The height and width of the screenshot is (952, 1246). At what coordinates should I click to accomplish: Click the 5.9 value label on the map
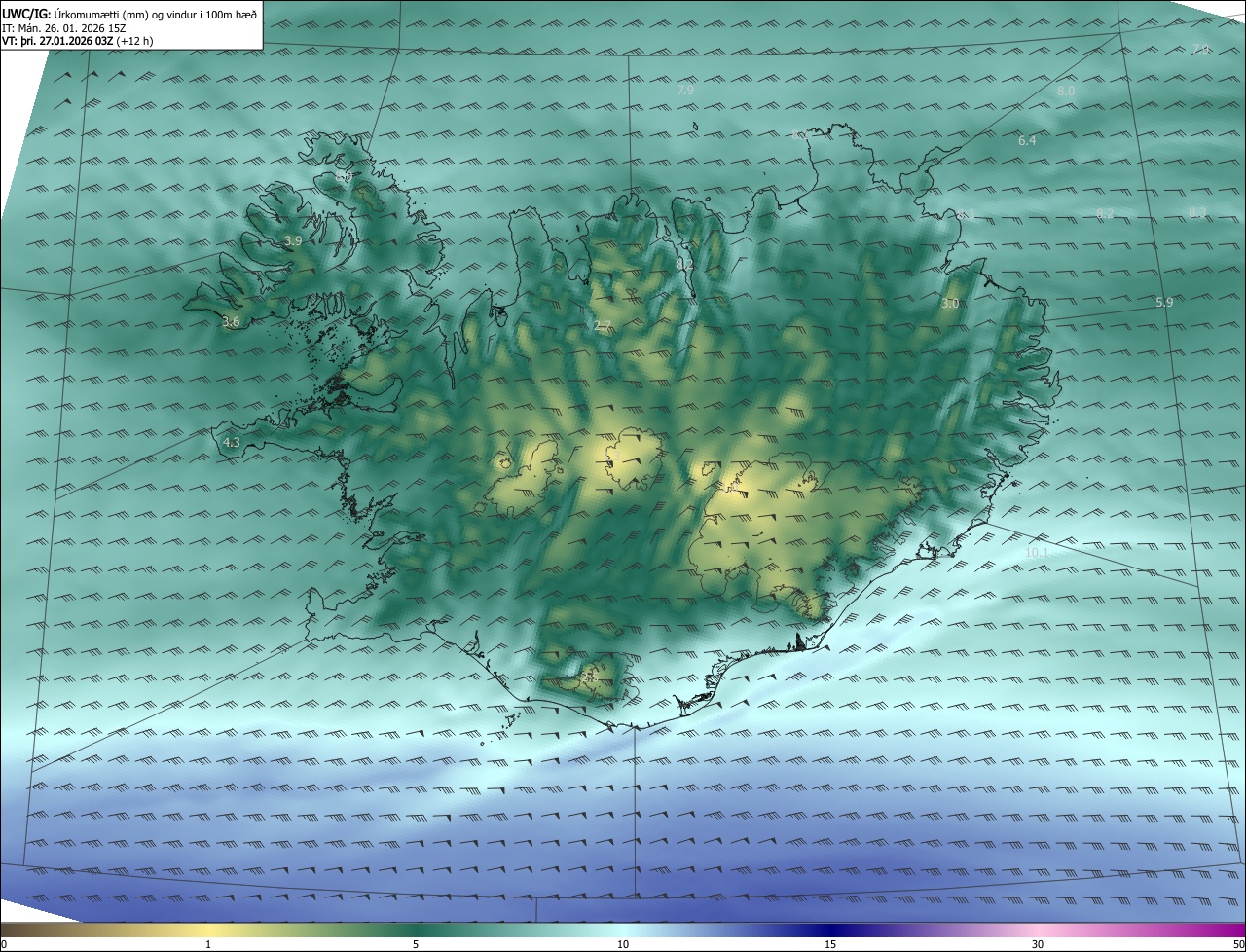tap(1164, 303)
